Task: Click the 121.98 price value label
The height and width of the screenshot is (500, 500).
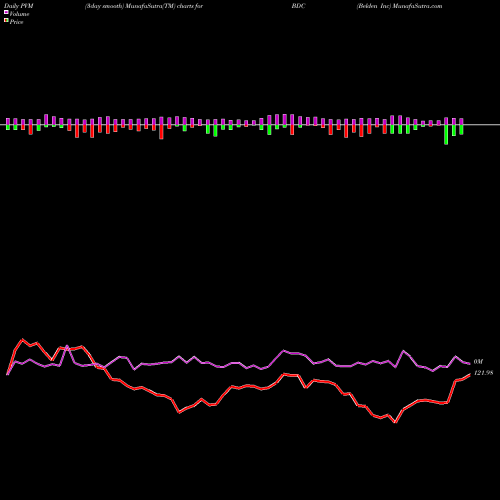Action: [x=483, y=373]
